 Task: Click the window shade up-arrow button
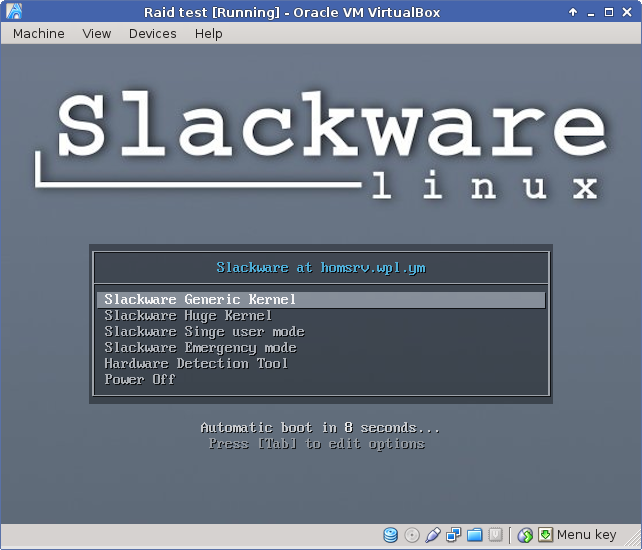573,12
